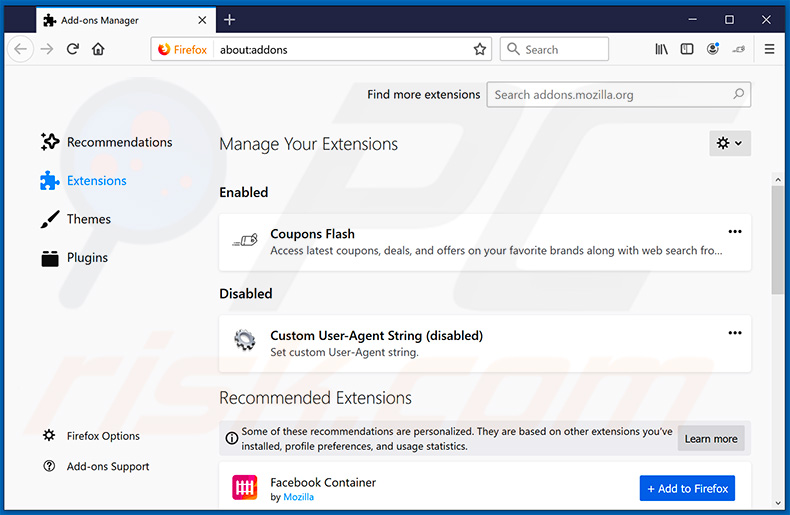
Task: Toggle the sidebar view icon
Action: click(x=687, y=49)
